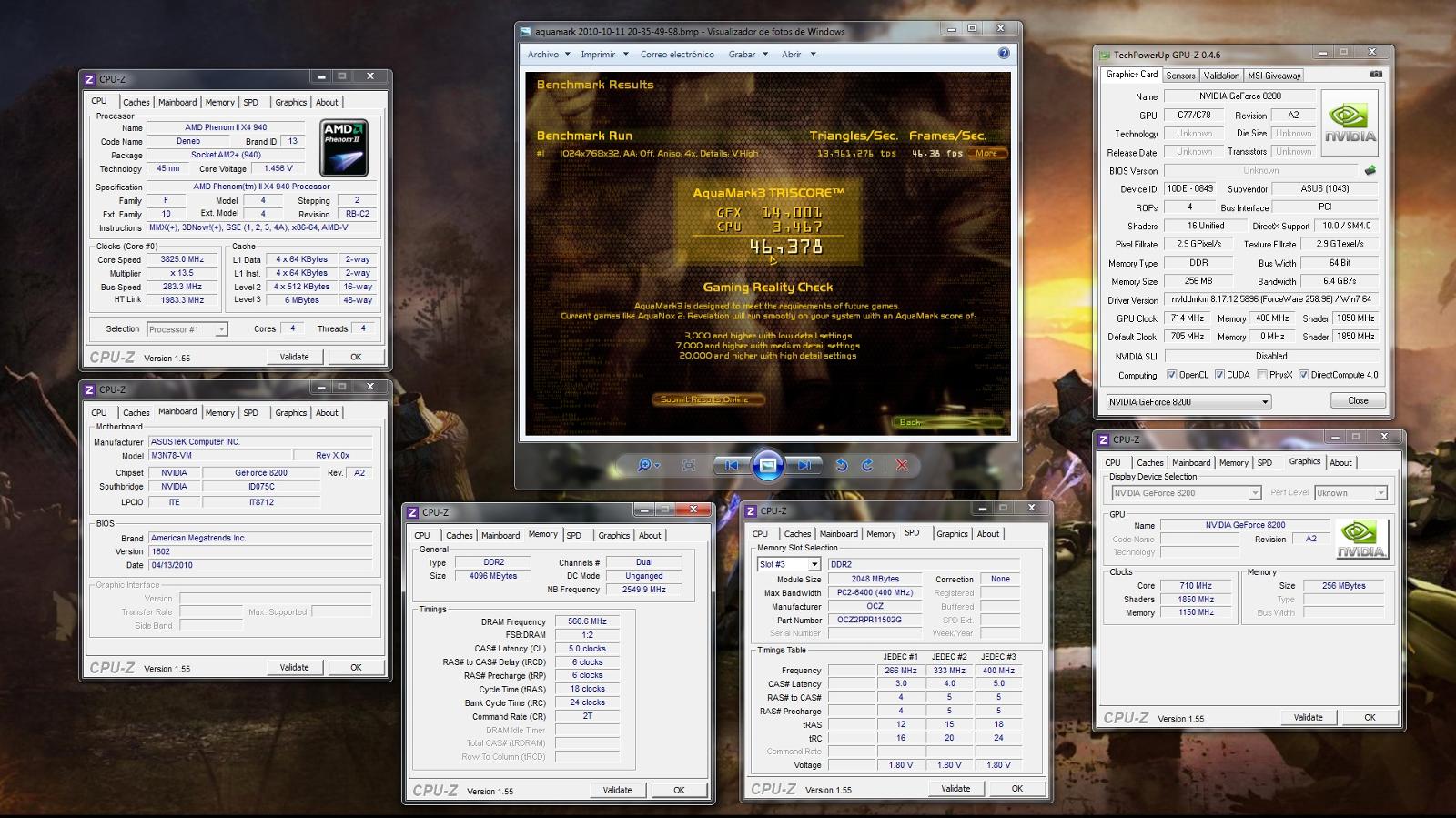Screen dimensions: 1456x818
Task: Open MSI Giveaway tab in GPU-Z
Action: point(1274,76)
